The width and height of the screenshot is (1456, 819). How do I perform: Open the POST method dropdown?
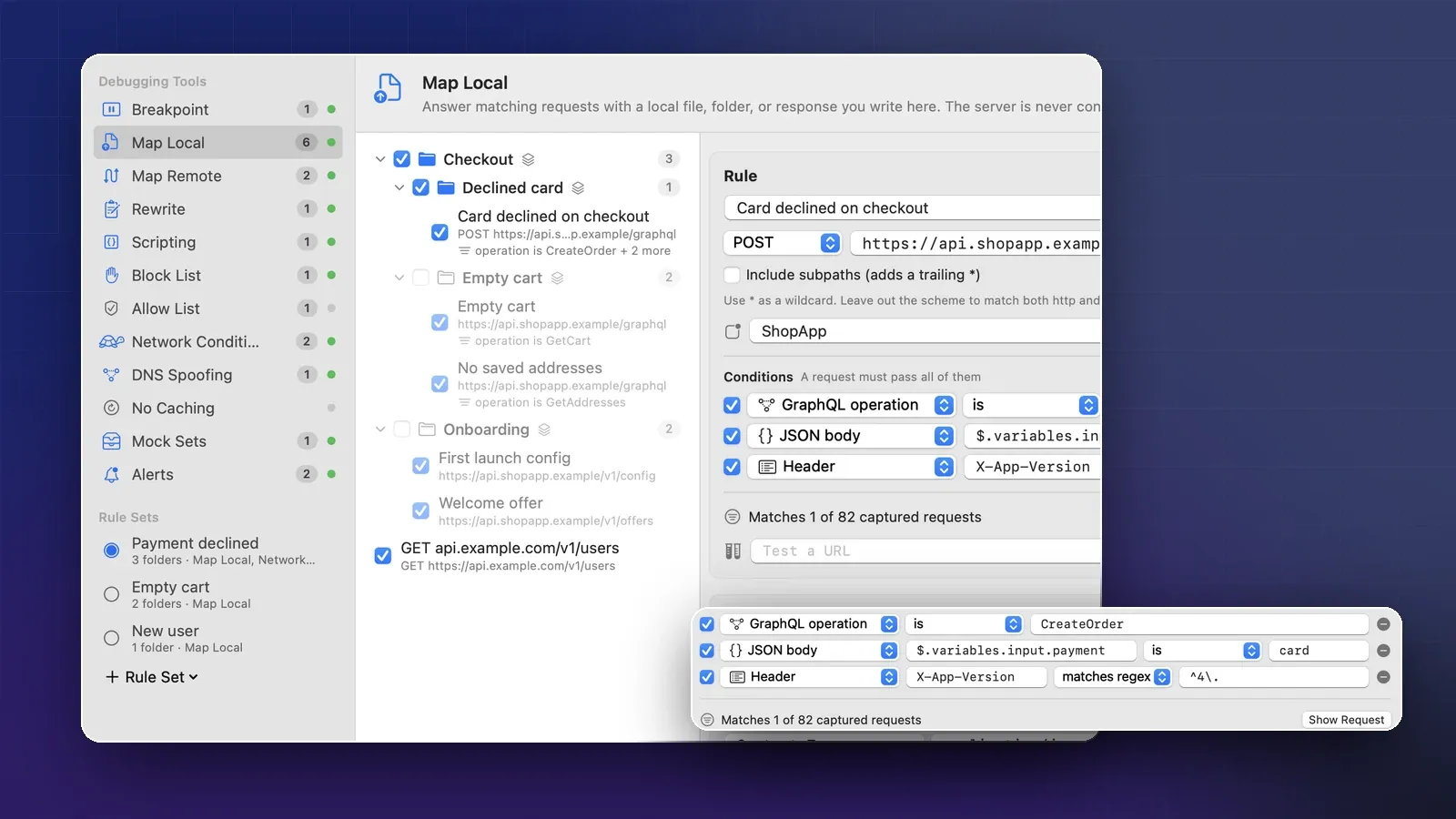[783, 243]
